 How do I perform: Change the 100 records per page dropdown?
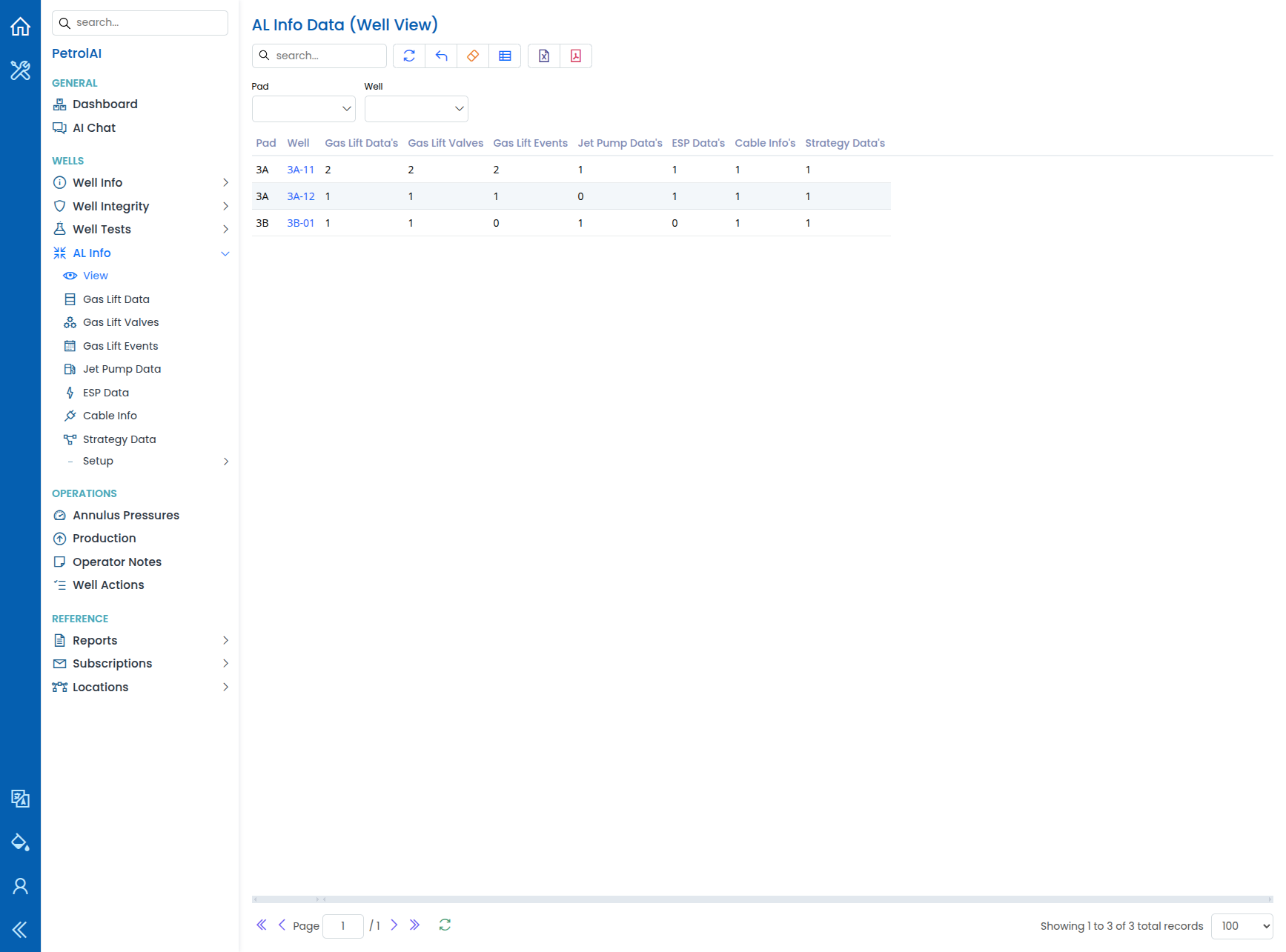(x=1242, y=926)
